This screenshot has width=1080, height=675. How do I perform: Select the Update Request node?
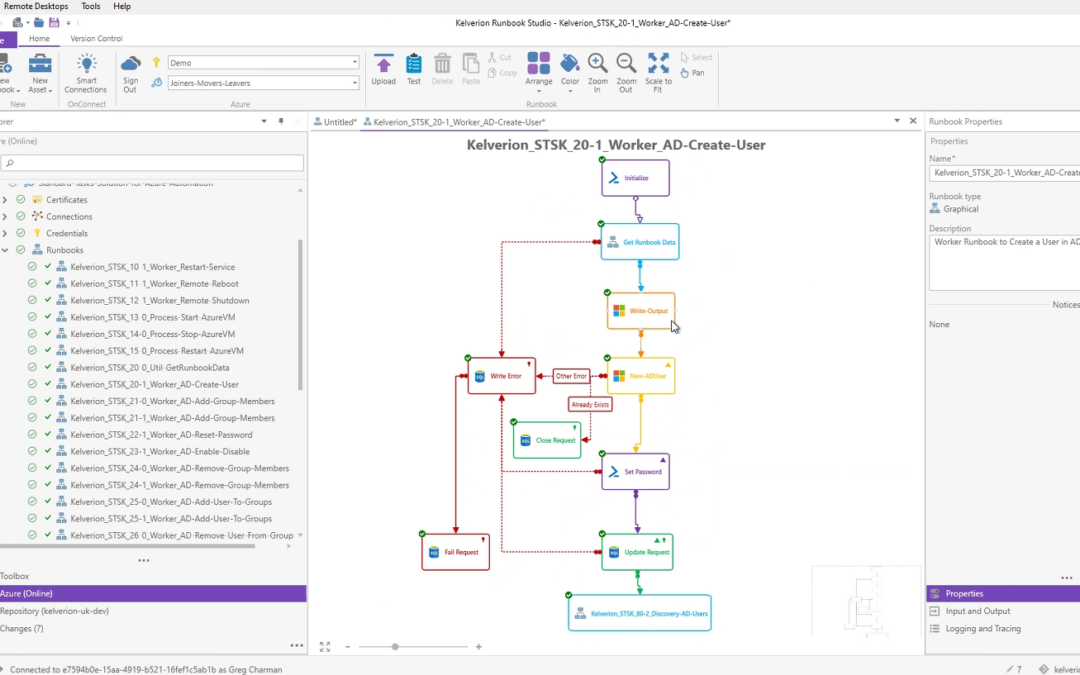(x=637, y=552)
